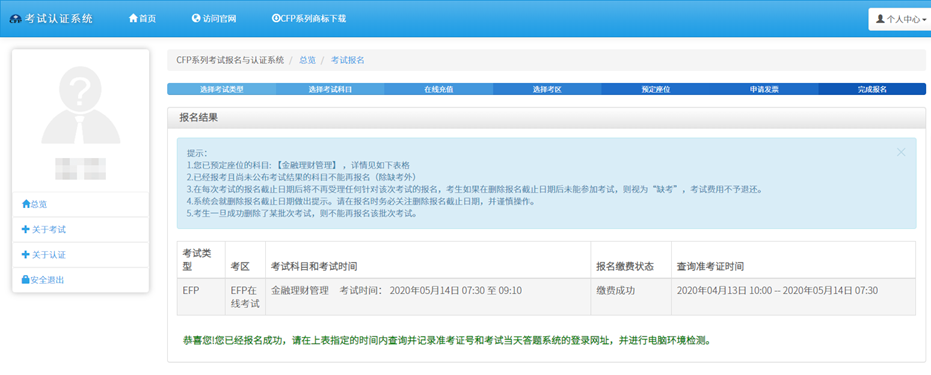Click 总览 breadcrumb link
The height and width of the screenshot is (375, 931).
[x=307, y=60]
